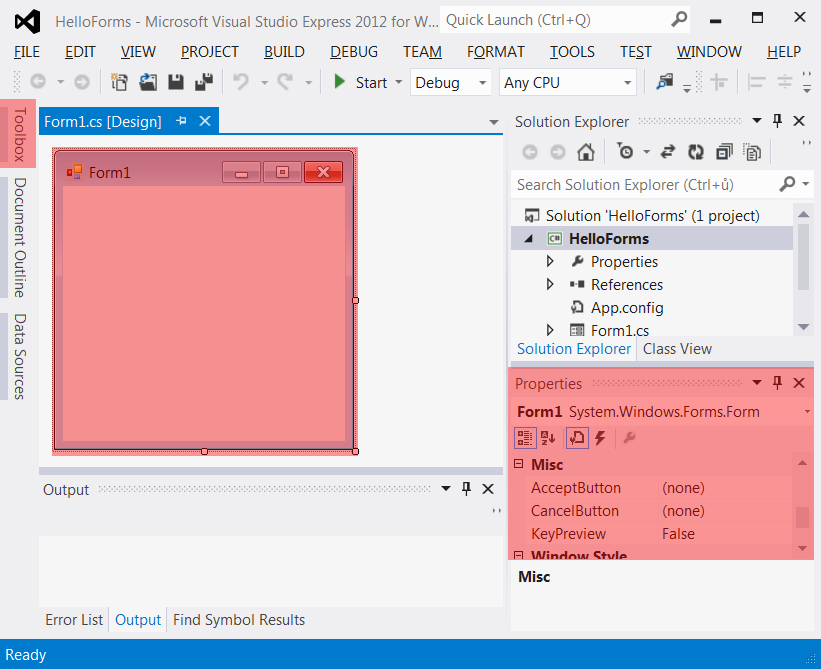Toggle the Categorized view in Properties

(525, 437)
